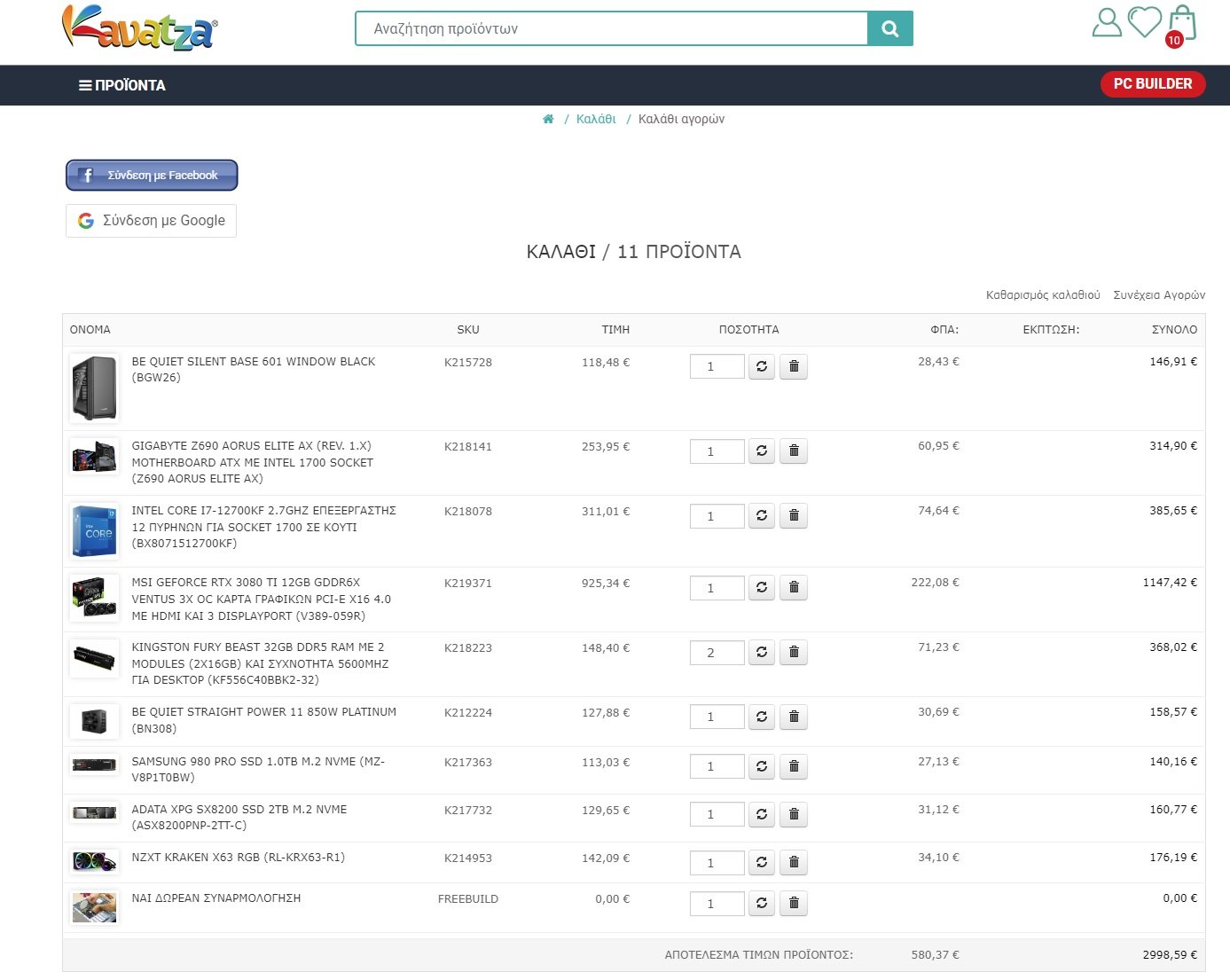The width and height of the screenshot is (1230, 980).
Task: Click the Καλάθι breadcrumb link
Action: 596,119
